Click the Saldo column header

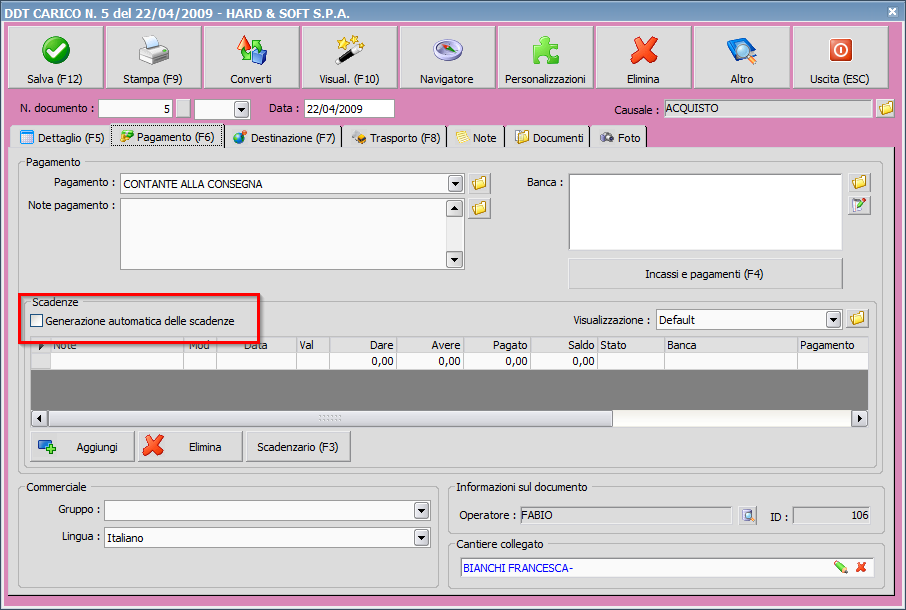[564, 345]
